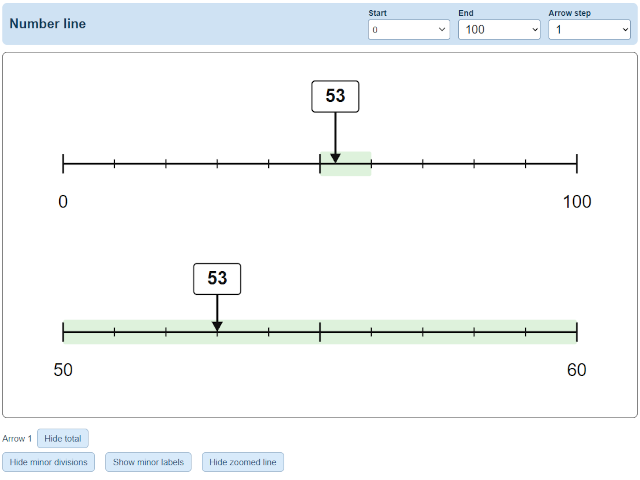Viewport: 640px width, 480px height.
Task: Click the 100 label under the upper line
Action: point(577,202)
